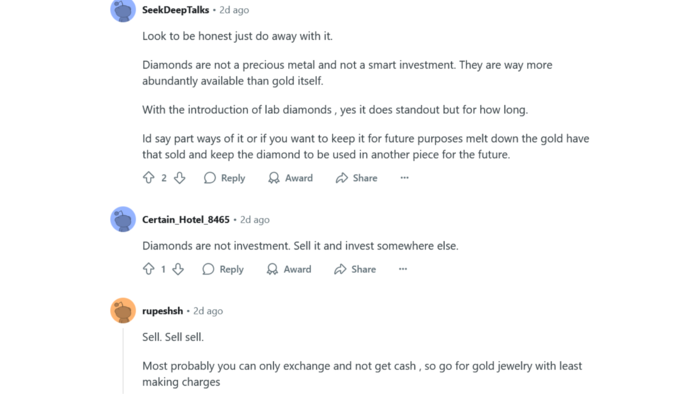700x394 pixels.
Task: Downvote Certain_Hotel_8465's comment
Action: [178, 269]
